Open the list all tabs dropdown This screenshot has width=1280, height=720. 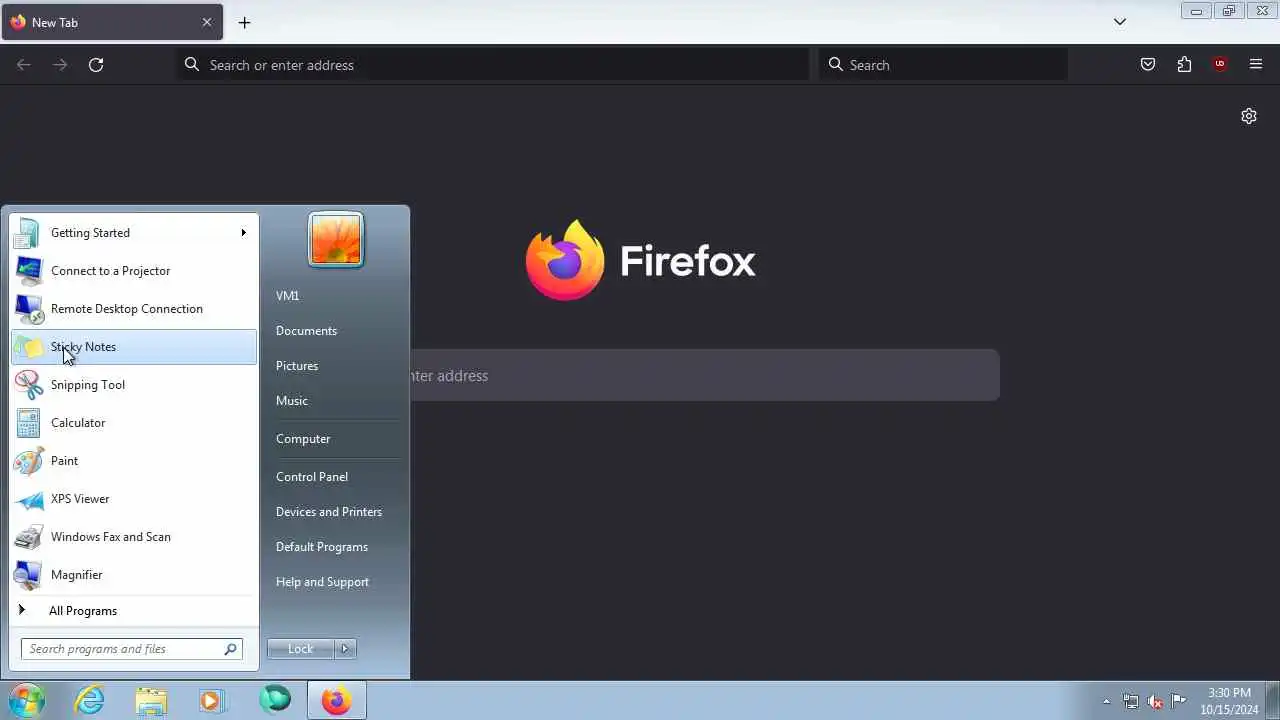point(1120,22)
